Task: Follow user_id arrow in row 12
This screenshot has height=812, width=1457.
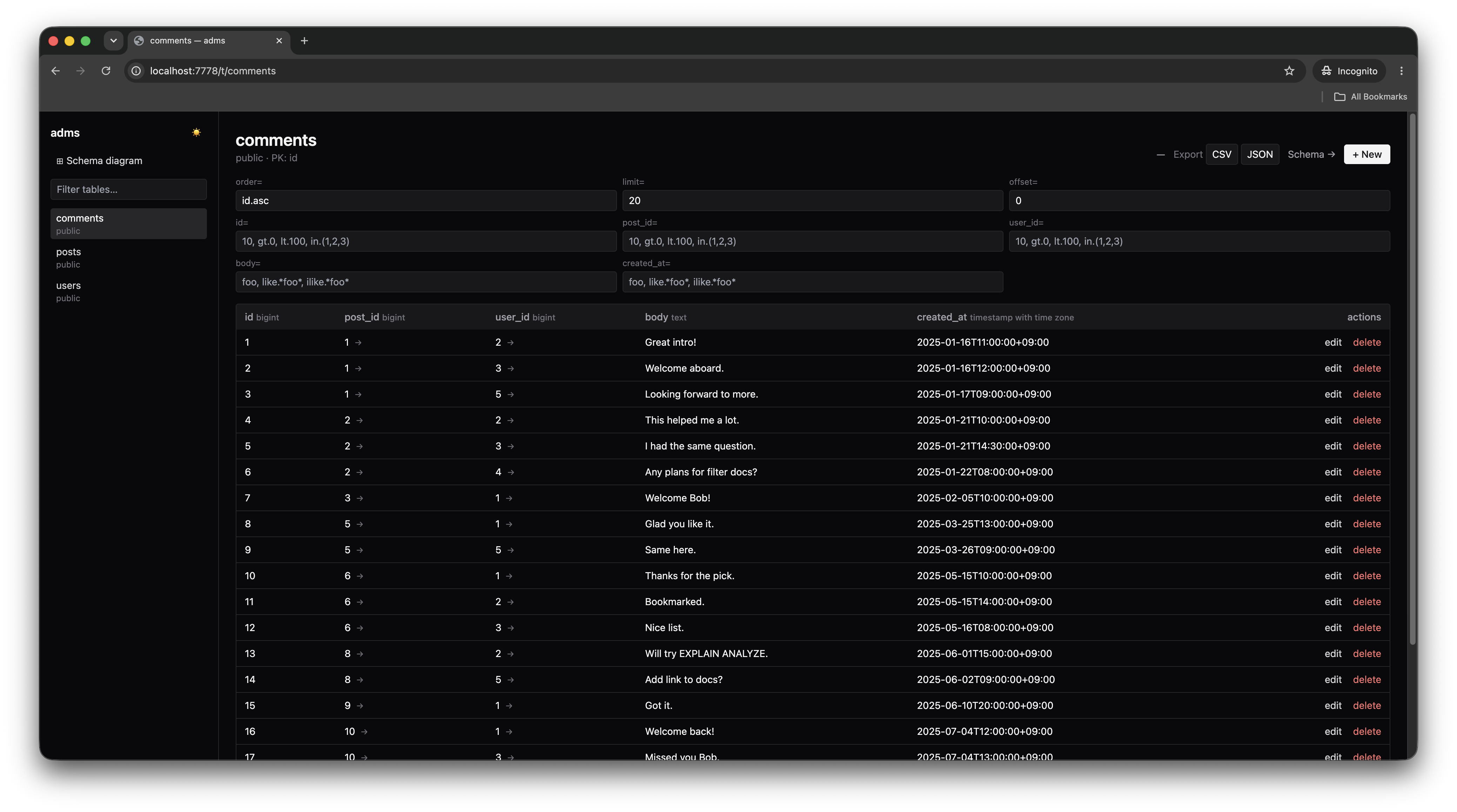Action: [x=511, y=628]
